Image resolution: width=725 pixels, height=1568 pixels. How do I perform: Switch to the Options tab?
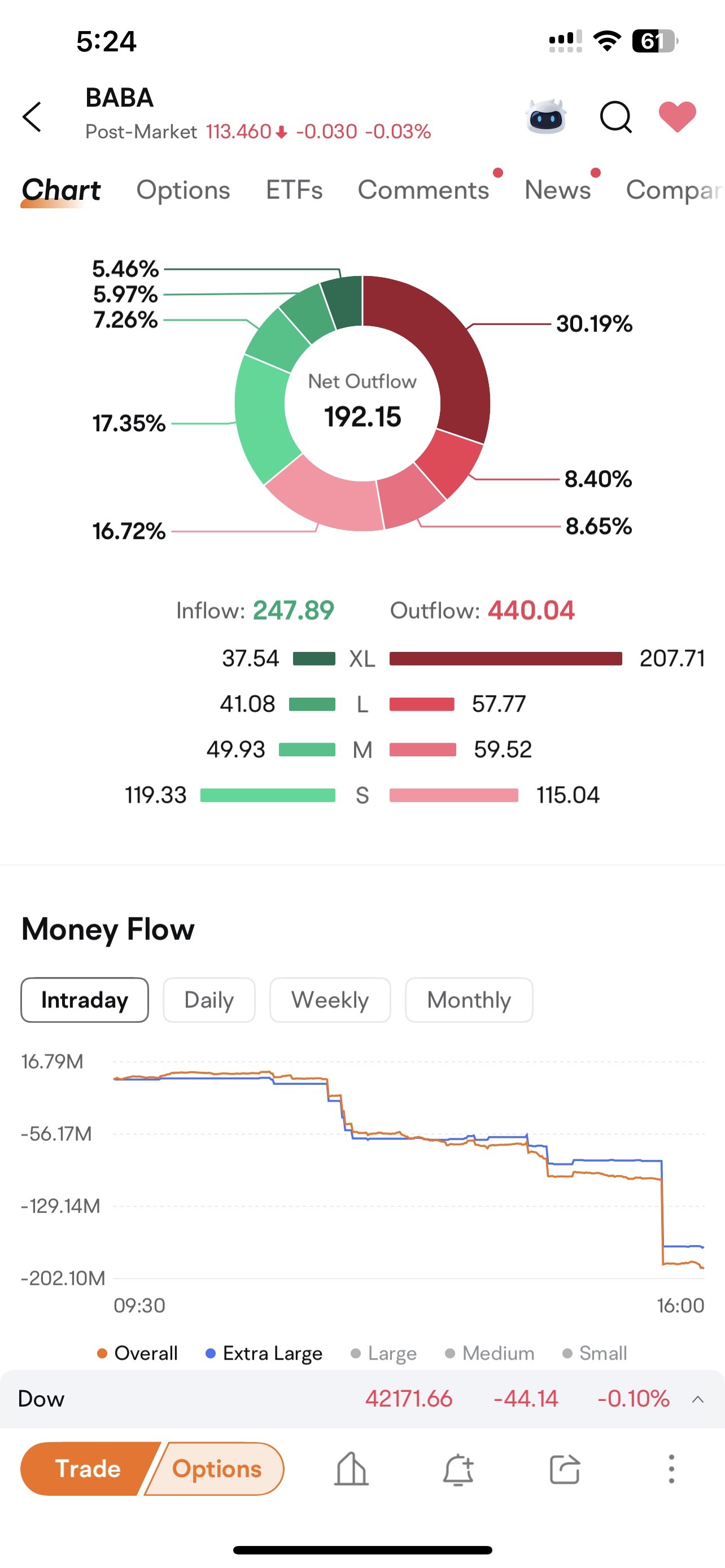click(x=184, y=190)
